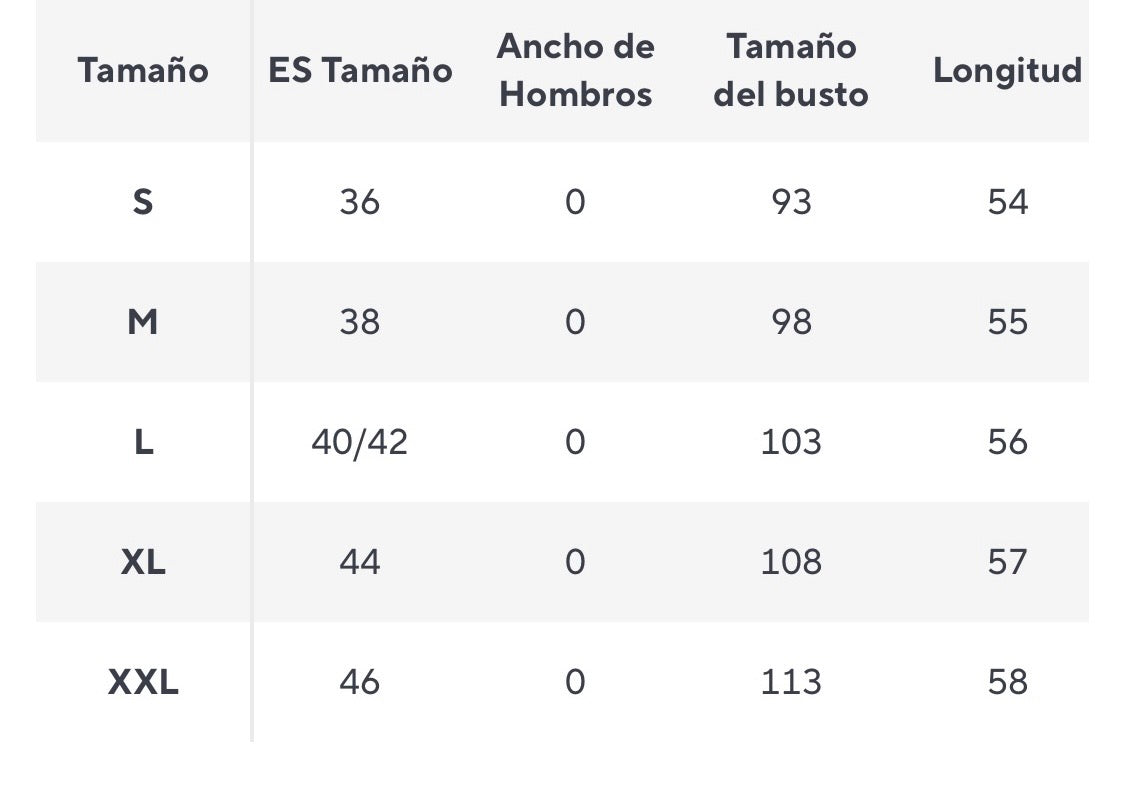Select the S size row label

click(143, 202)
